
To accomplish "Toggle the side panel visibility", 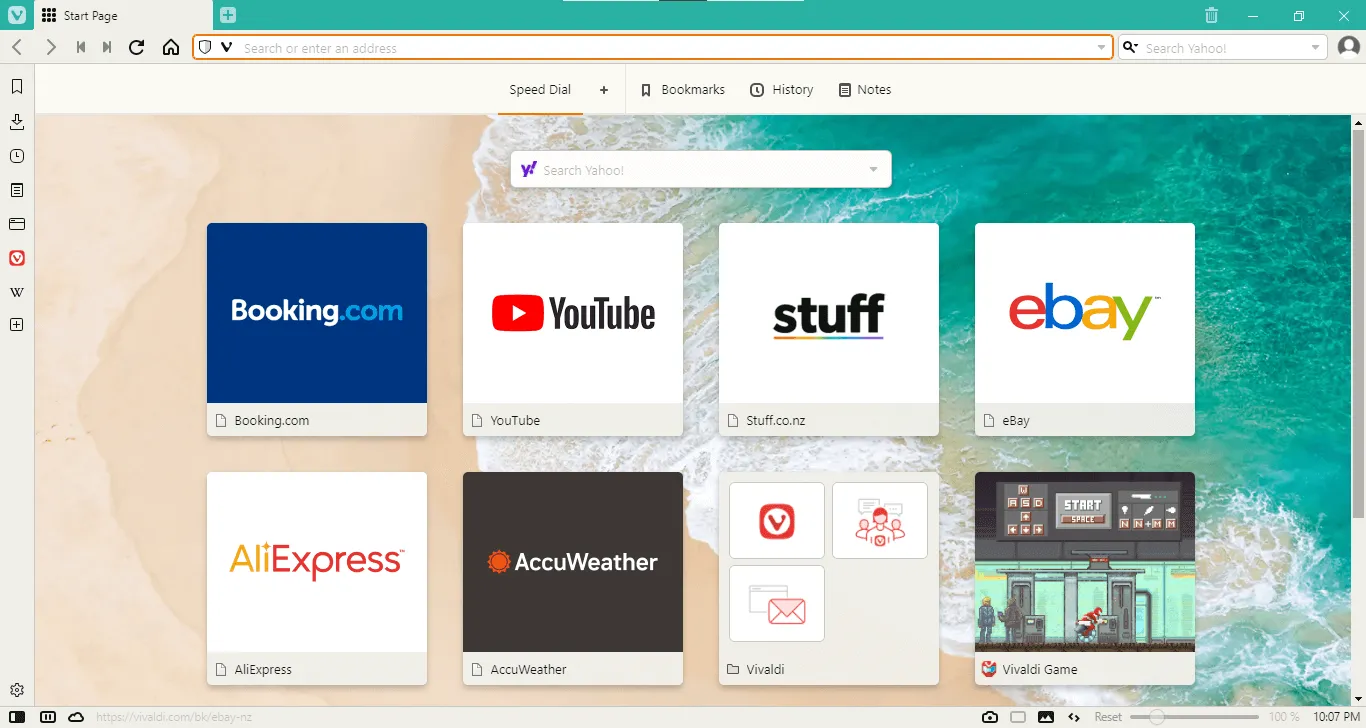I will 17,717.
